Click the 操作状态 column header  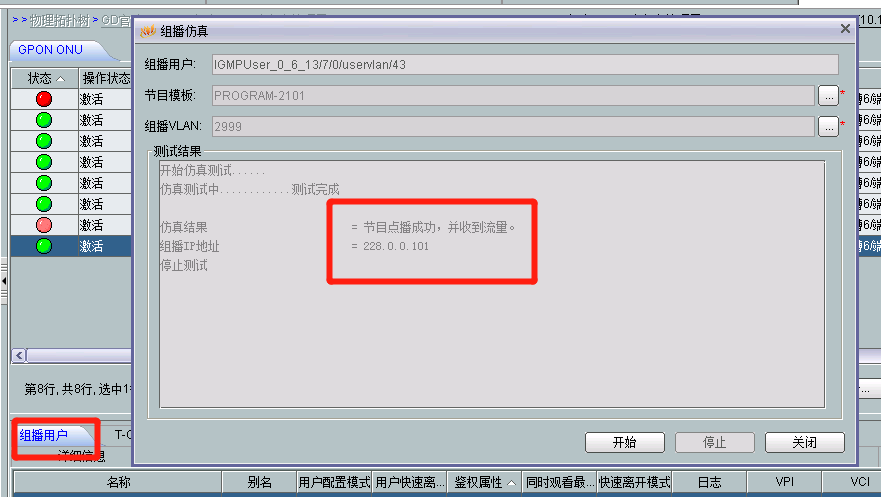coord(106,78)
